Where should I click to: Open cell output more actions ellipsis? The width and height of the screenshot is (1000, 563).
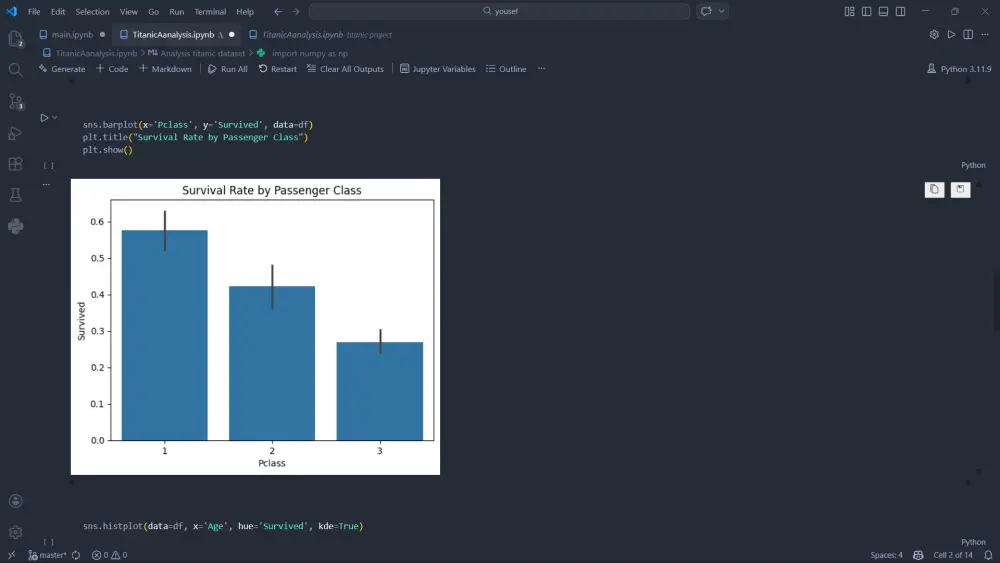coord(46,184)
